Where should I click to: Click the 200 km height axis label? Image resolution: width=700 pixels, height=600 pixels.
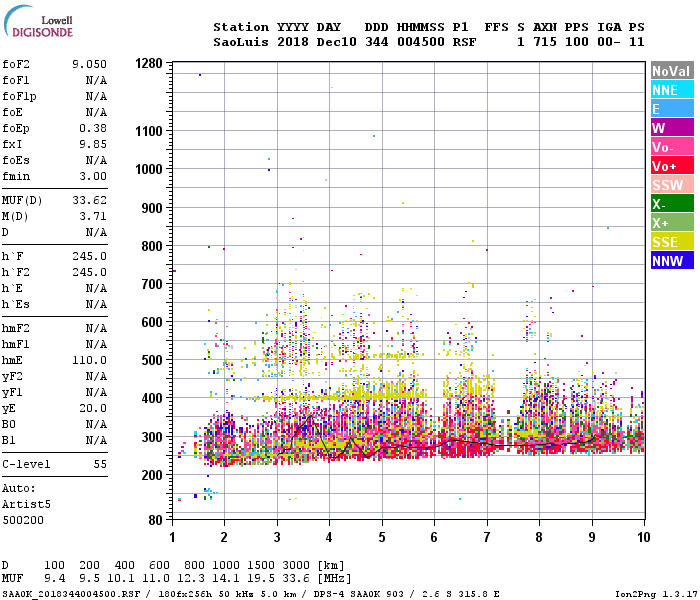152,475
